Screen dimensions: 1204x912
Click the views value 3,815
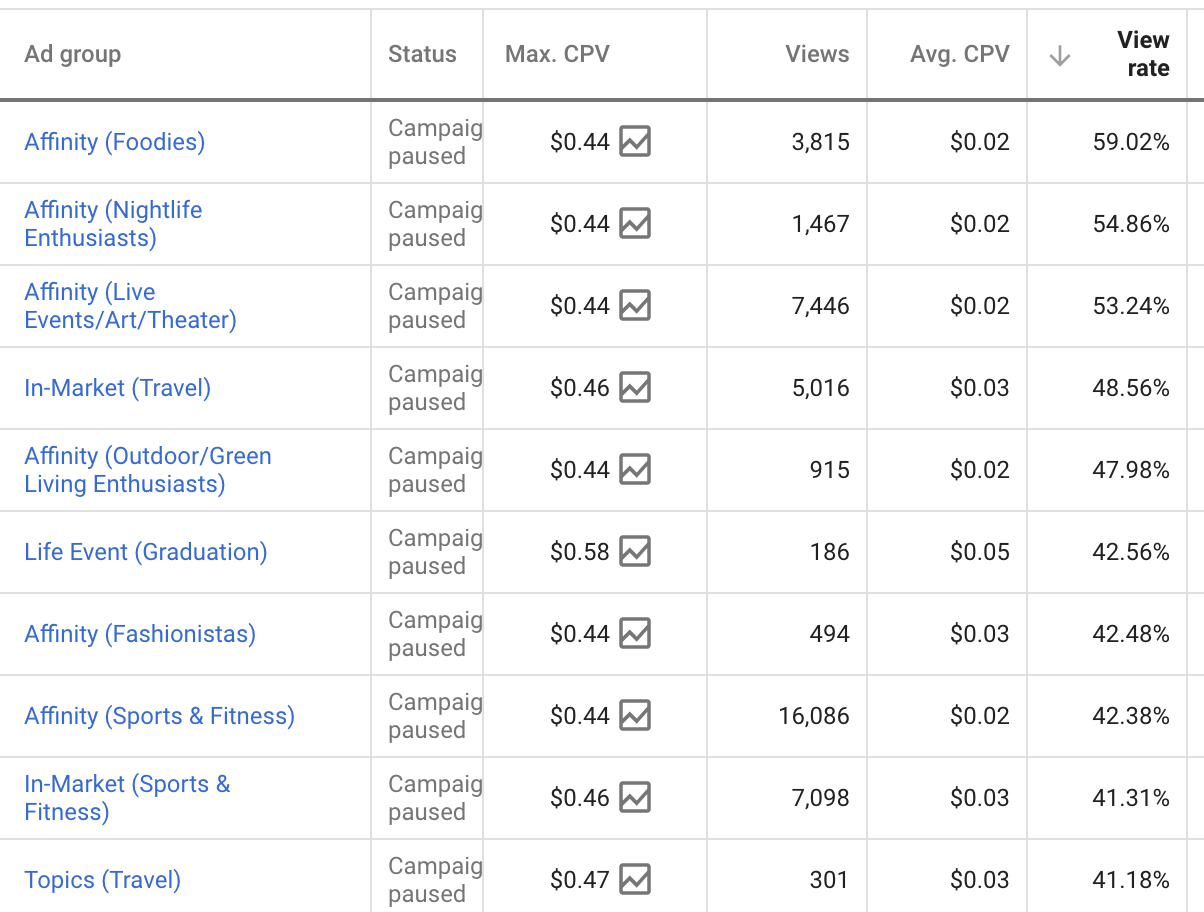[x=821, y=142]
